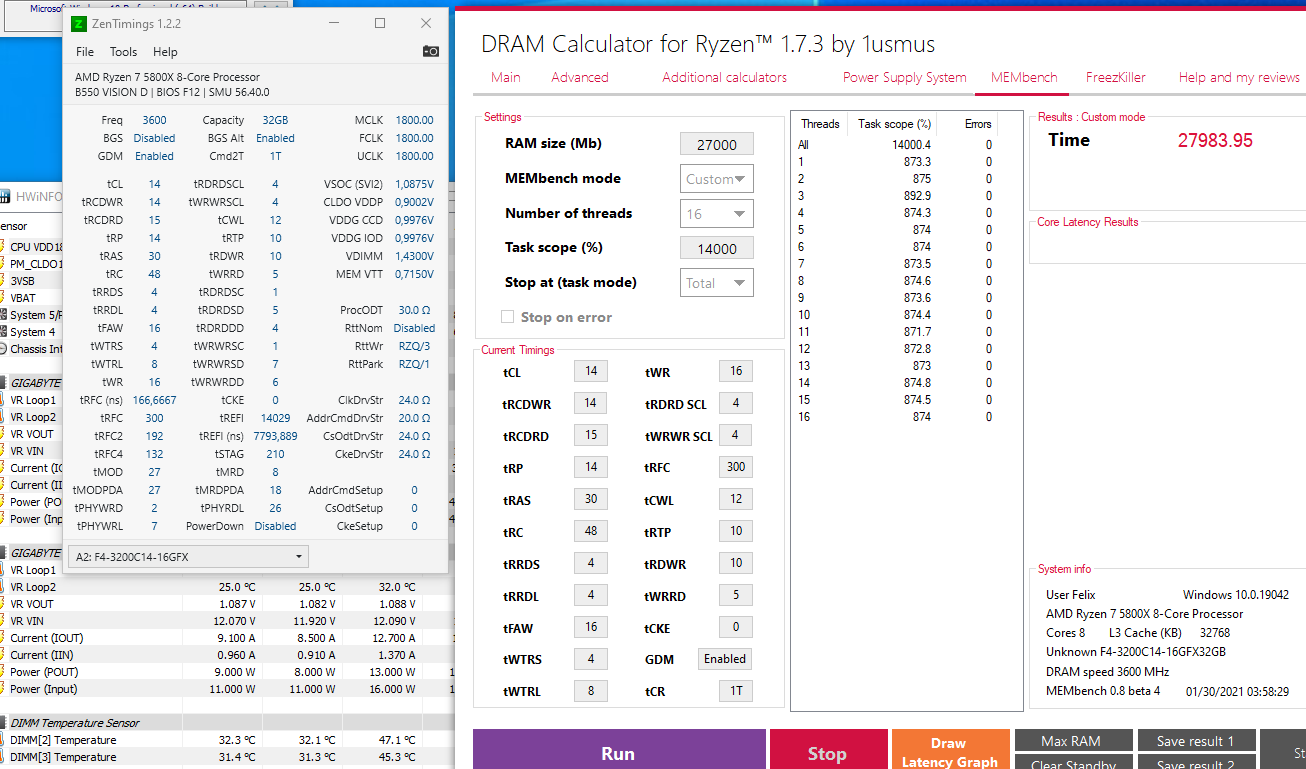Open the MEMbench mode Custom dropdown
Viewport: 1306px width, 769px height.
point(716,178)
